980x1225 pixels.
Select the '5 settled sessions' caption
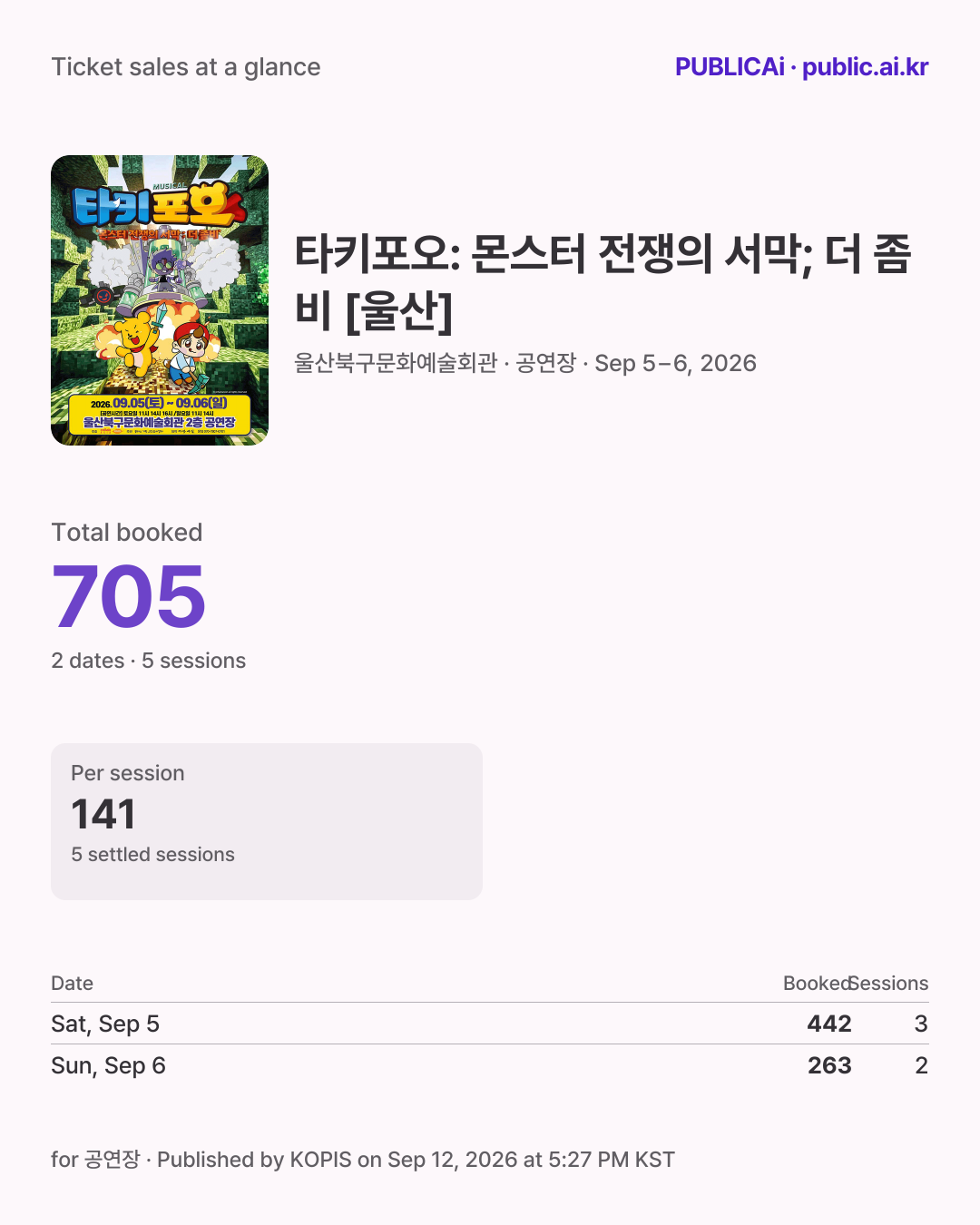[x=153, y=855]
